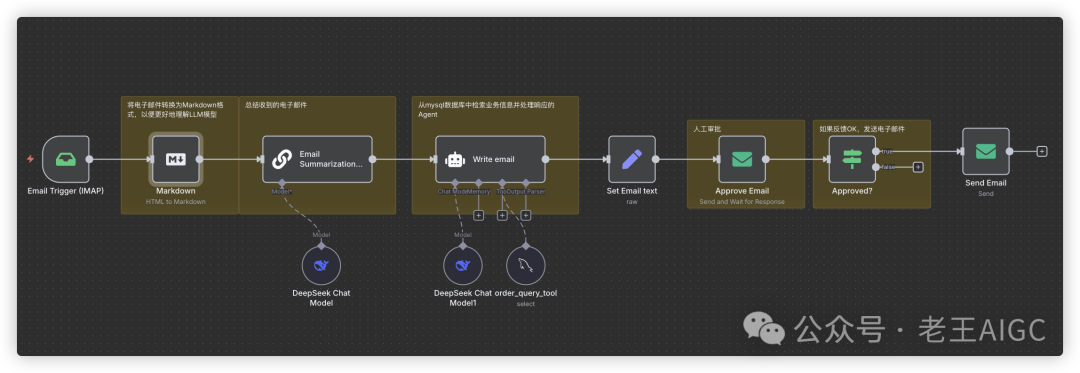Viewport: 1080px width, 373px height.
Task: Open the Write email agent node
Action: [490, 159]
